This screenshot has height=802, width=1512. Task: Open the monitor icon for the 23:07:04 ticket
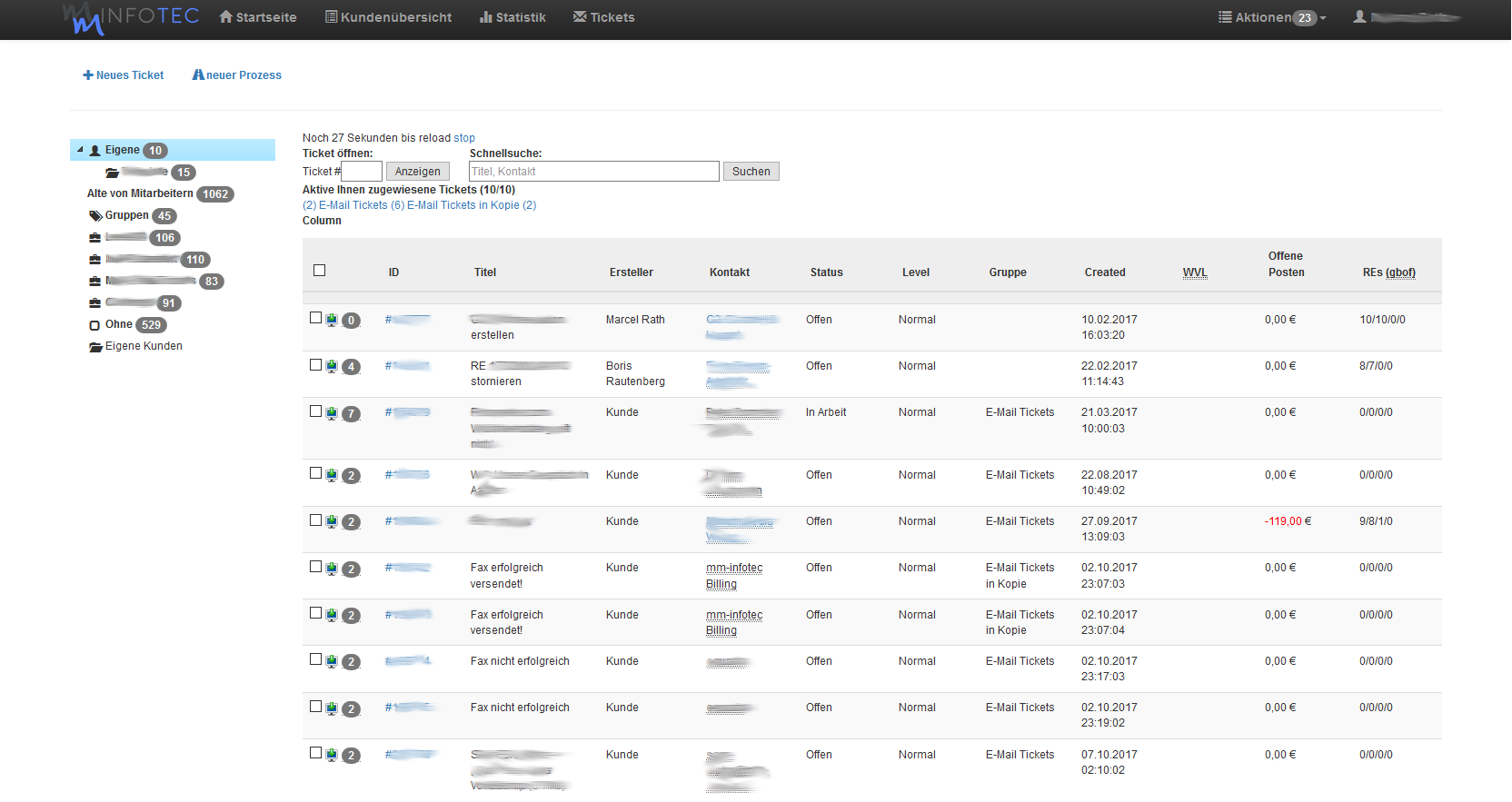click(x=332, y=615)
